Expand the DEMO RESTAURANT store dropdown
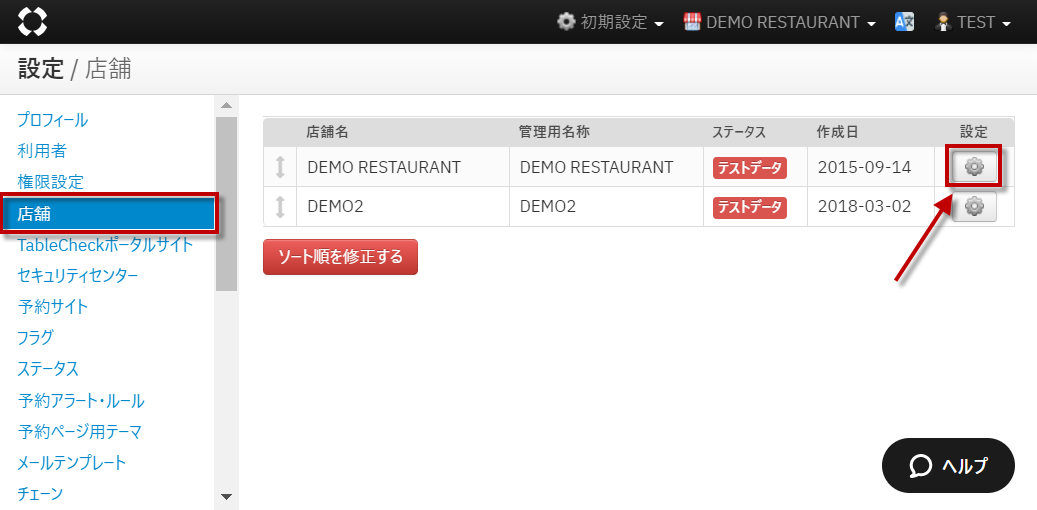The image size is (1037, 510). (780, 22)
